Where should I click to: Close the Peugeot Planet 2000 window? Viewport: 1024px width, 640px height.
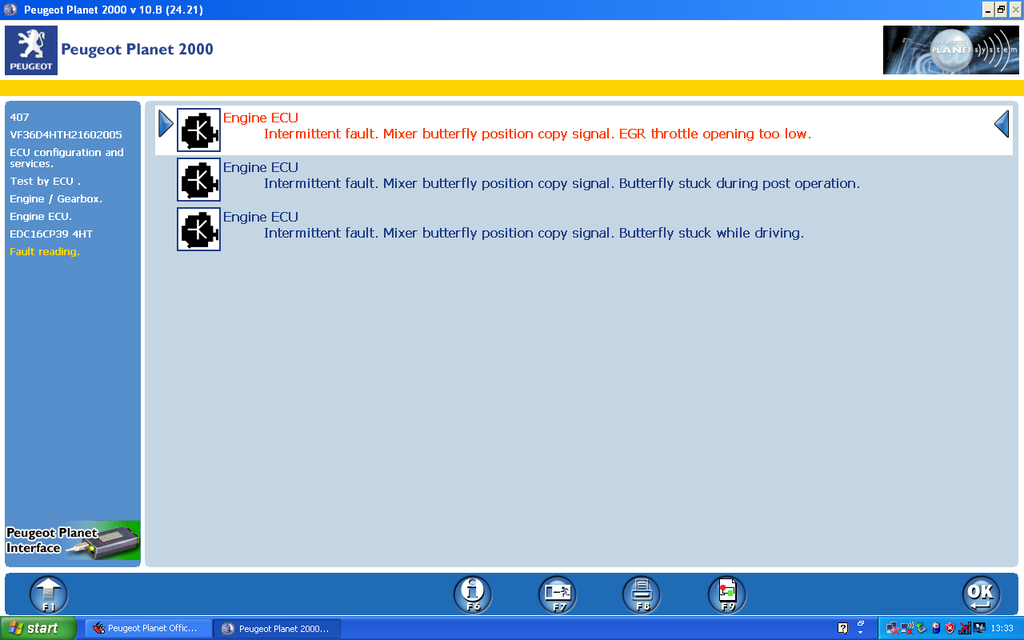(x=1016, y=10)
